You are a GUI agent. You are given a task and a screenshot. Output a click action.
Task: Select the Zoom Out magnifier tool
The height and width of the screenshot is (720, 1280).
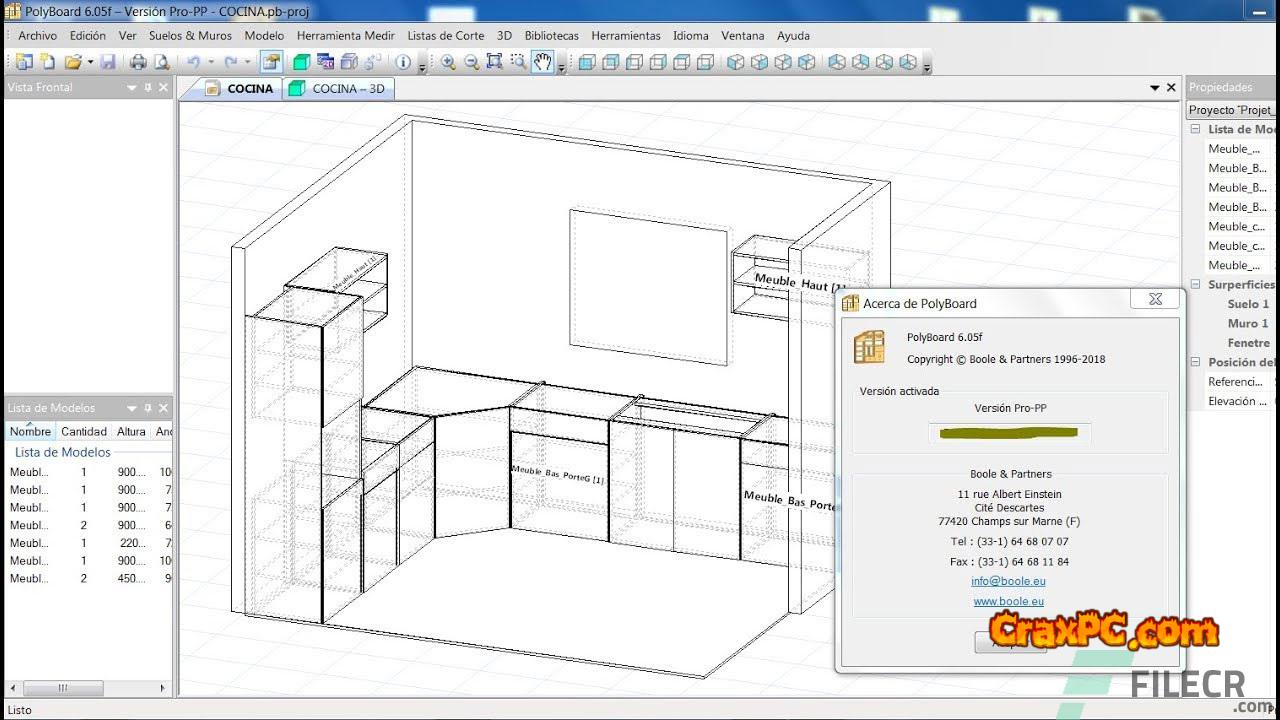click(471, 62)
